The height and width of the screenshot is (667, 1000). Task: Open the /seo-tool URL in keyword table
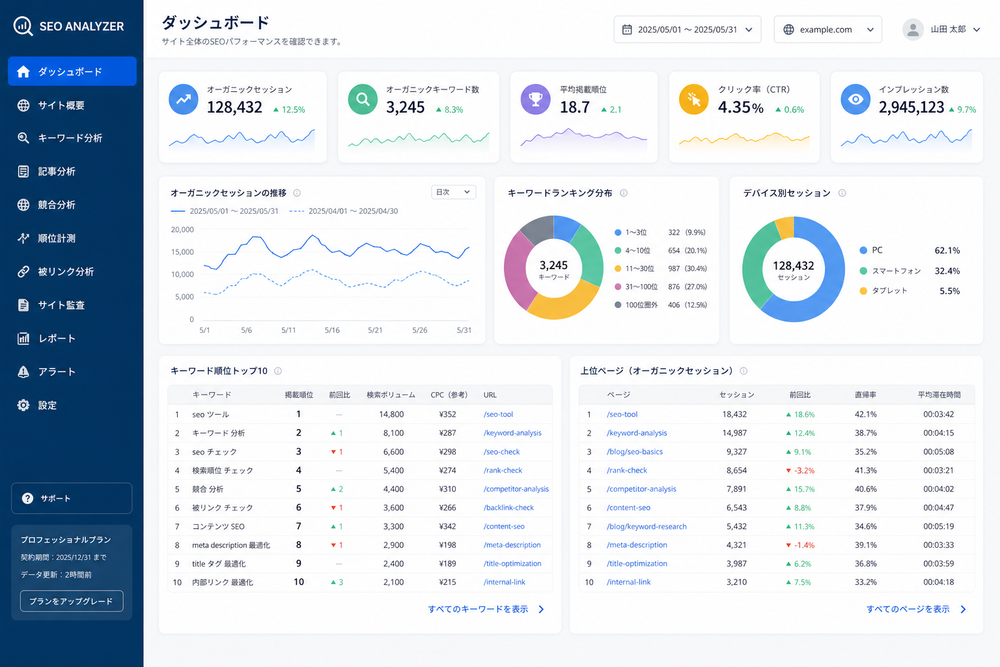pyautogui.click(x=498, y=414)
